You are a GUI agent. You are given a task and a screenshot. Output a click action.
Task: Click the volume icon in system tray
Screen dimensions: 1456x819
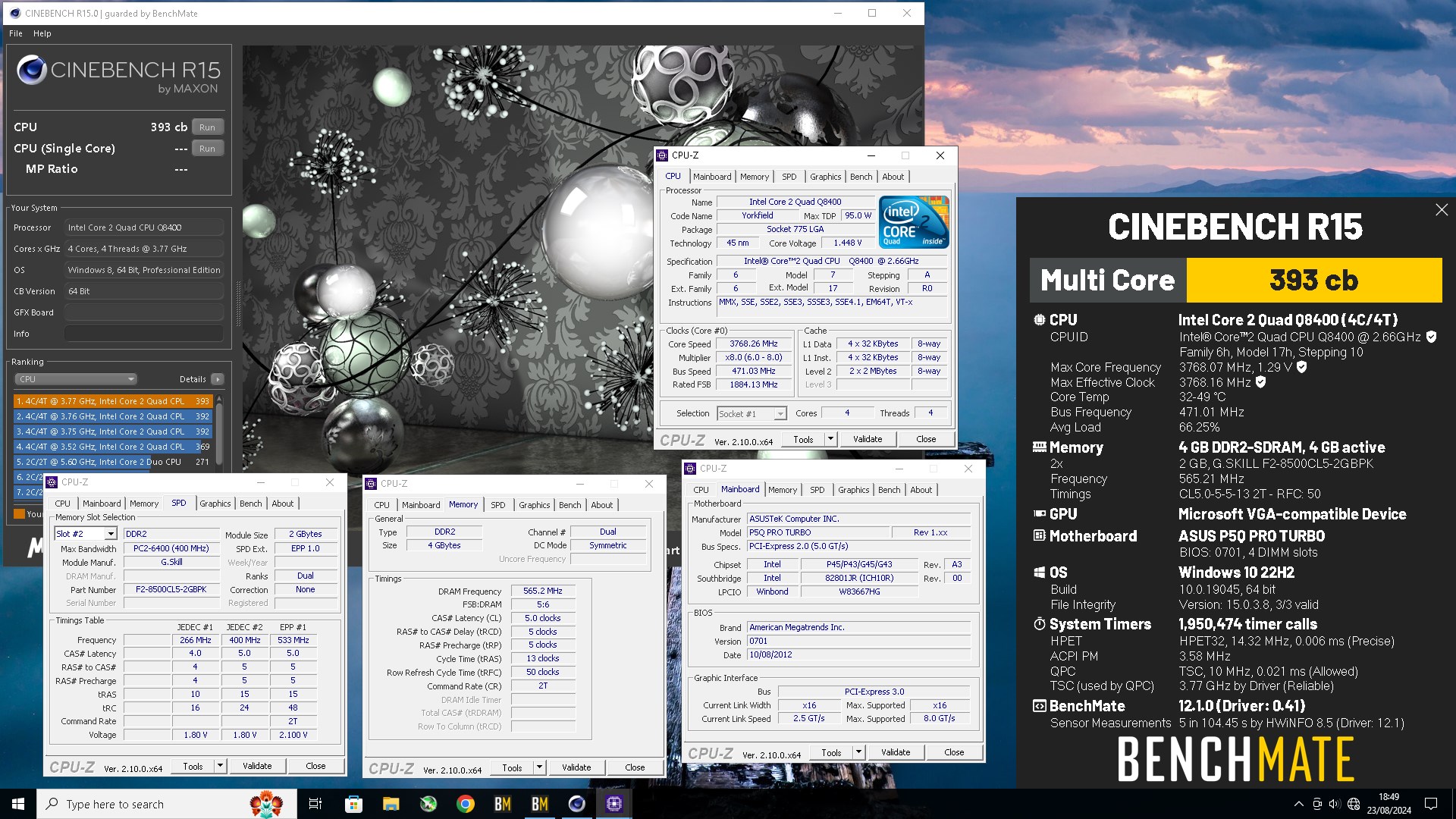1335,804
